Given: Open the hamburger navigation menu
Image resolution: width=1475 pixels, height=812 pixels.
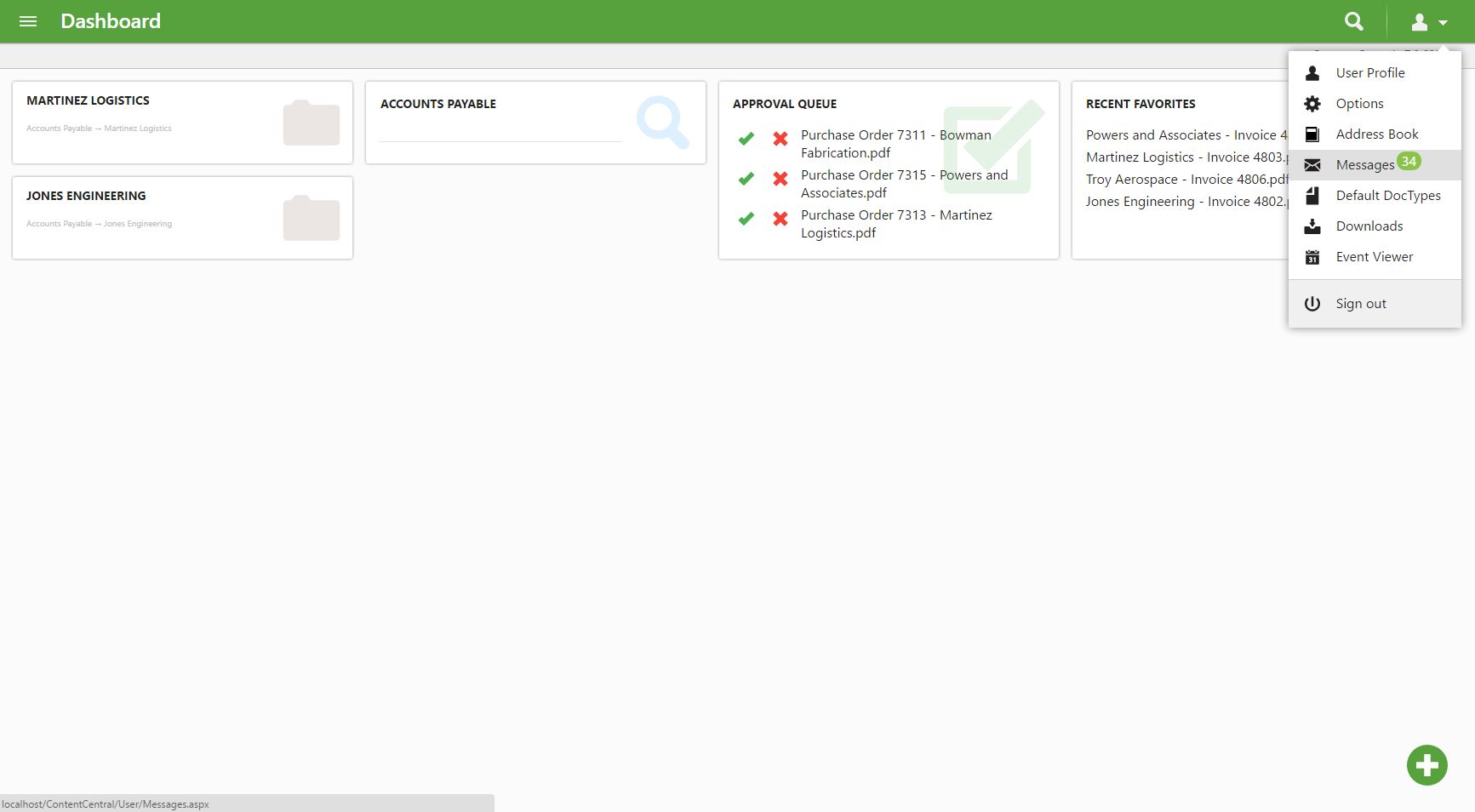Looking at the screenshot, I should [28, 21].
